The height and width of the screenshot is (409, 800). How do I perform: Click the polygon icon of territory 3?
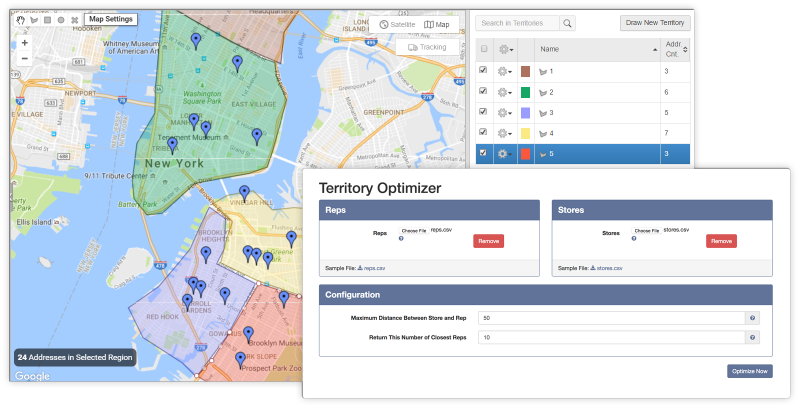[543, 113]
